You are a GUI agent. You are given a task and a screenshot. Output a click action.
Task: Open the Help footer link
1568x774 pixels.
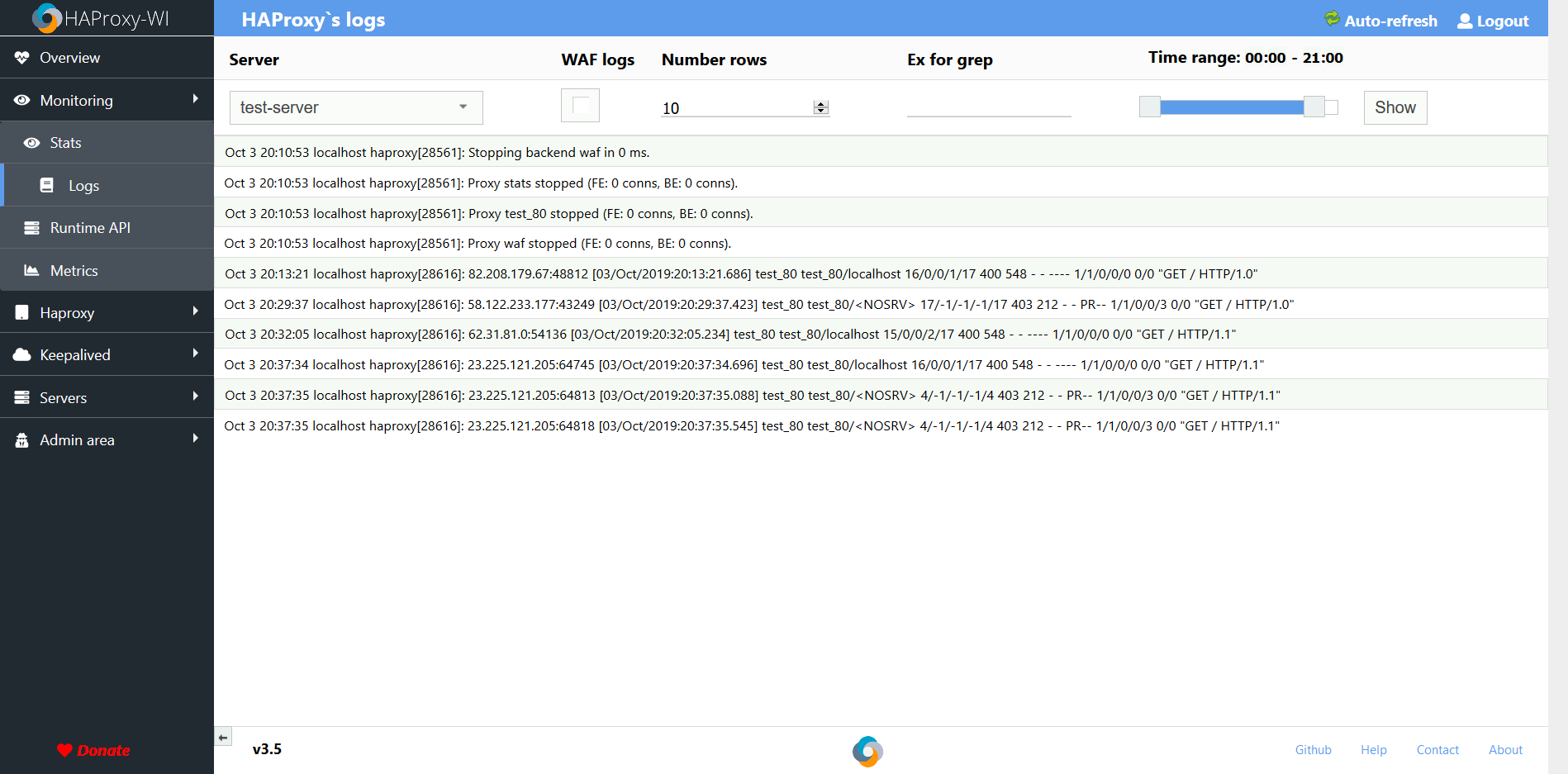[x=1374, y=750]
